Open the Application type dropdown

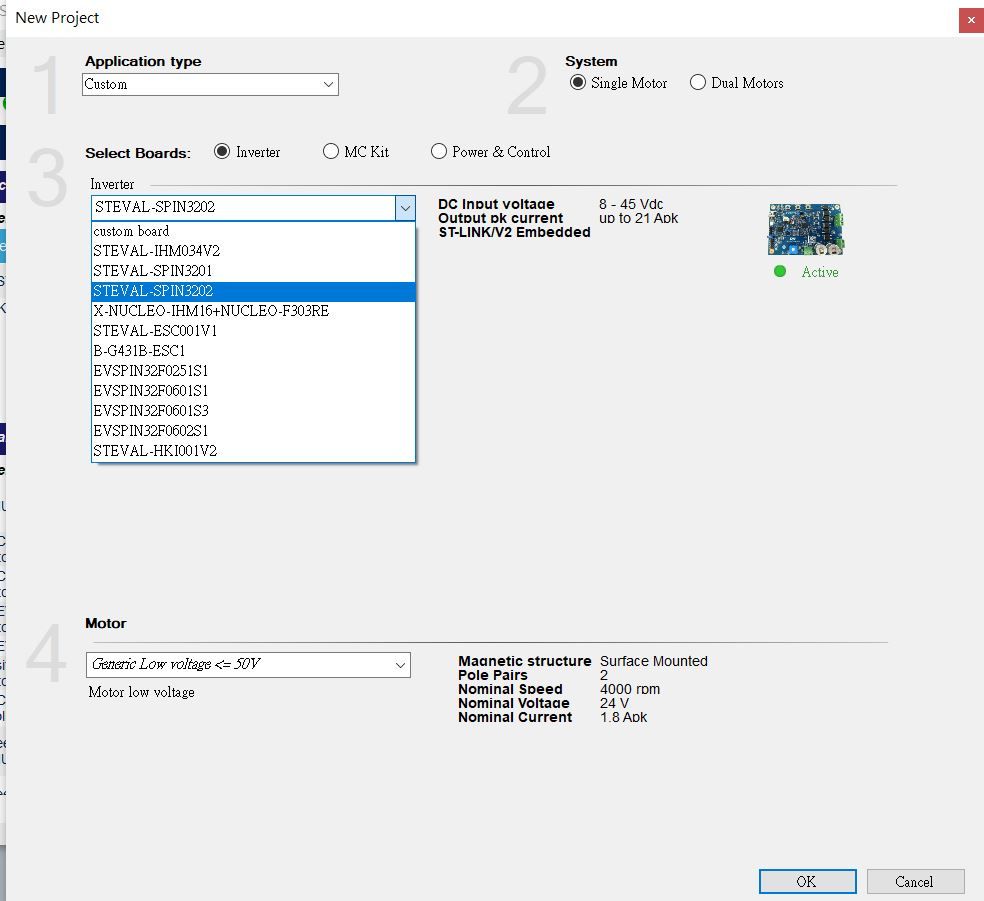(x=210, y=85)
